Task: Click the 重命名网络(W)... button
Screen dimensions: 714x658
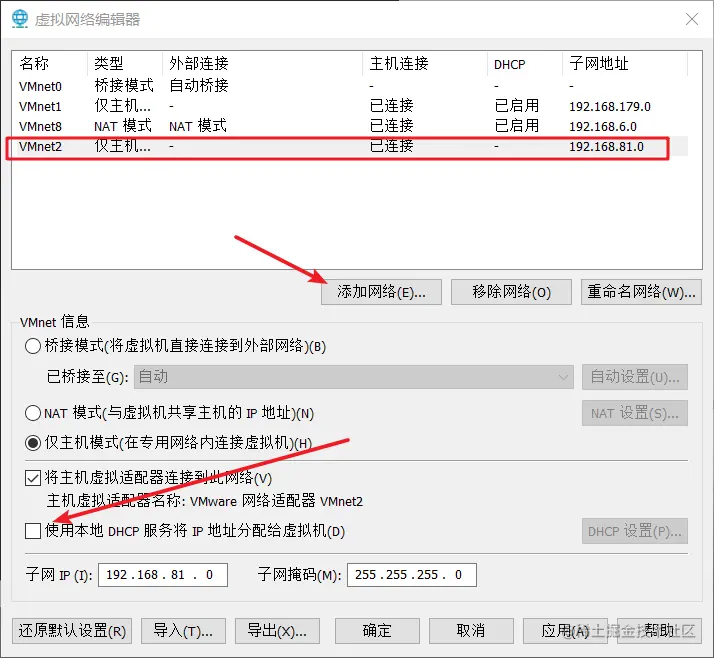Action: click(641, 292)
